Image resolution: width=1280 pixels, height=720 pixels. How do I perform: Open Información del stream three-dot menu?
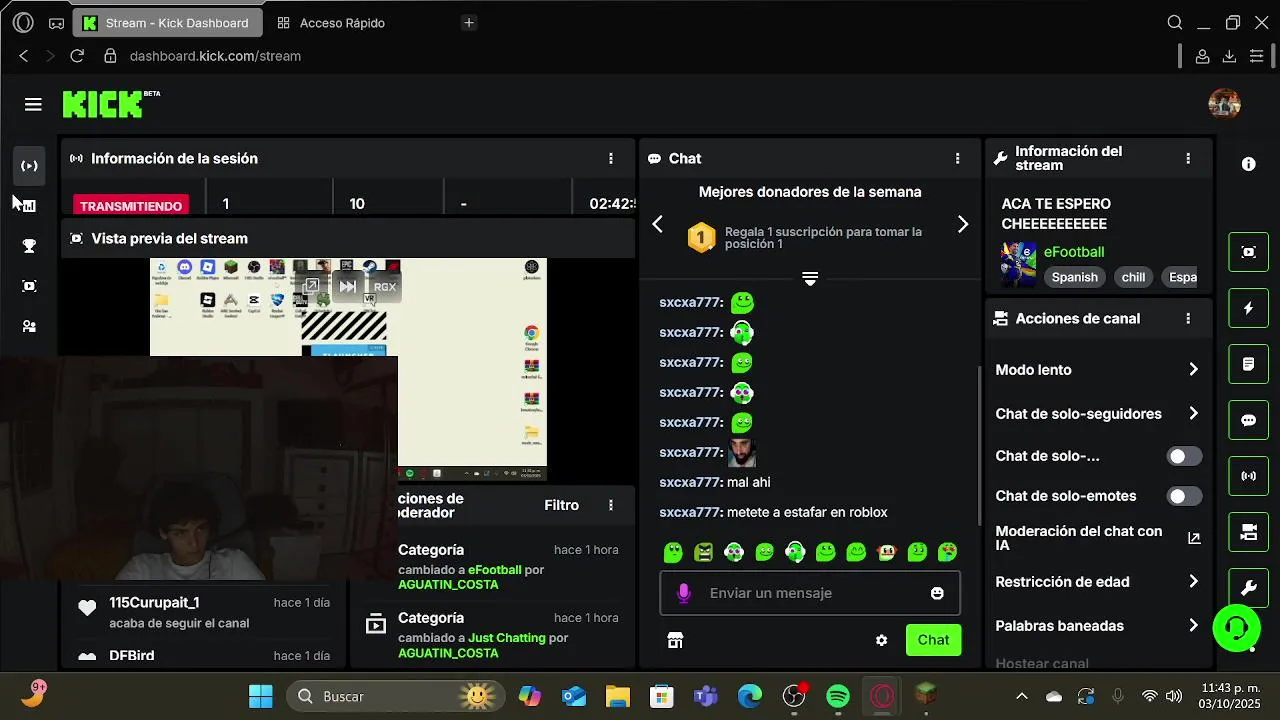click(1188, 158)
